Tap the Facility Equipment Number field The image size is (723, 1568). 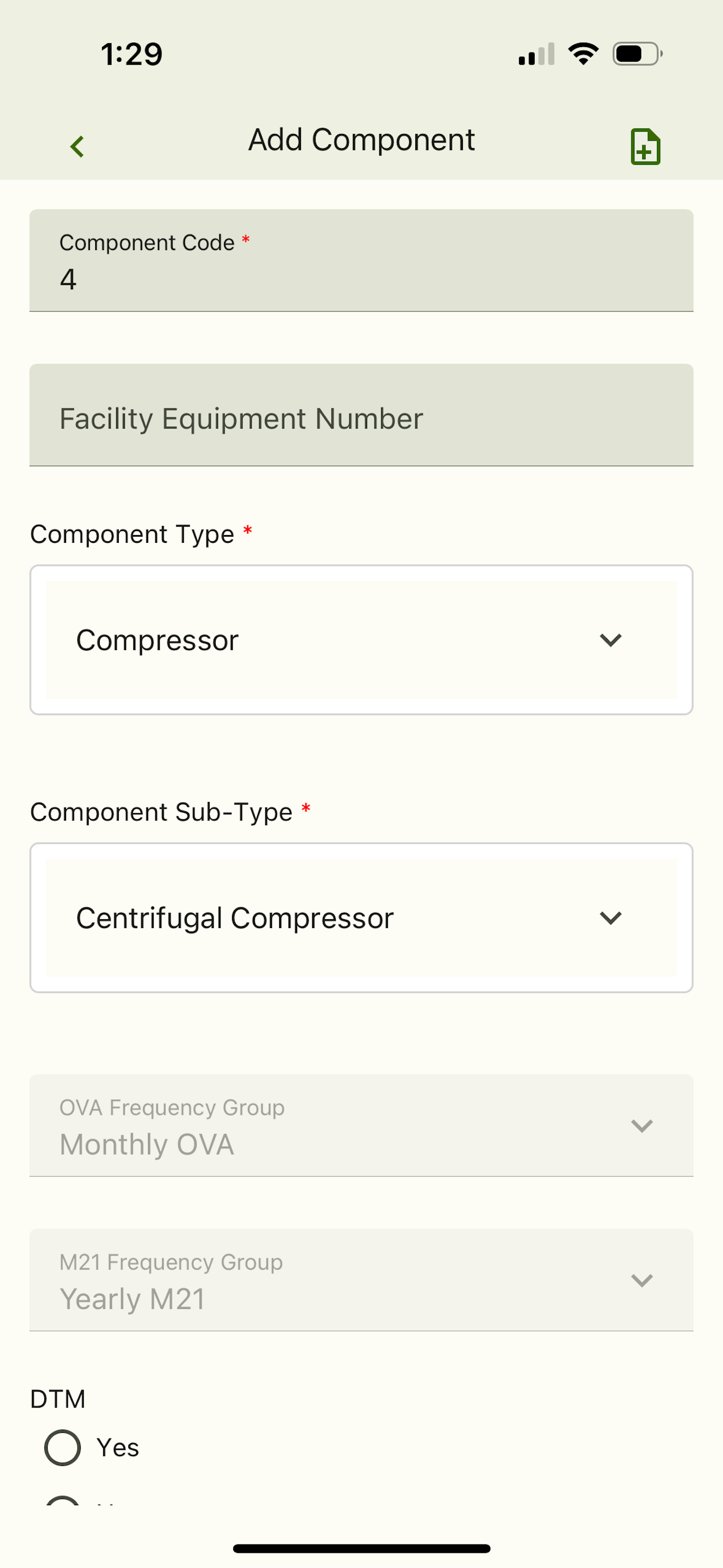coord(361,415)
